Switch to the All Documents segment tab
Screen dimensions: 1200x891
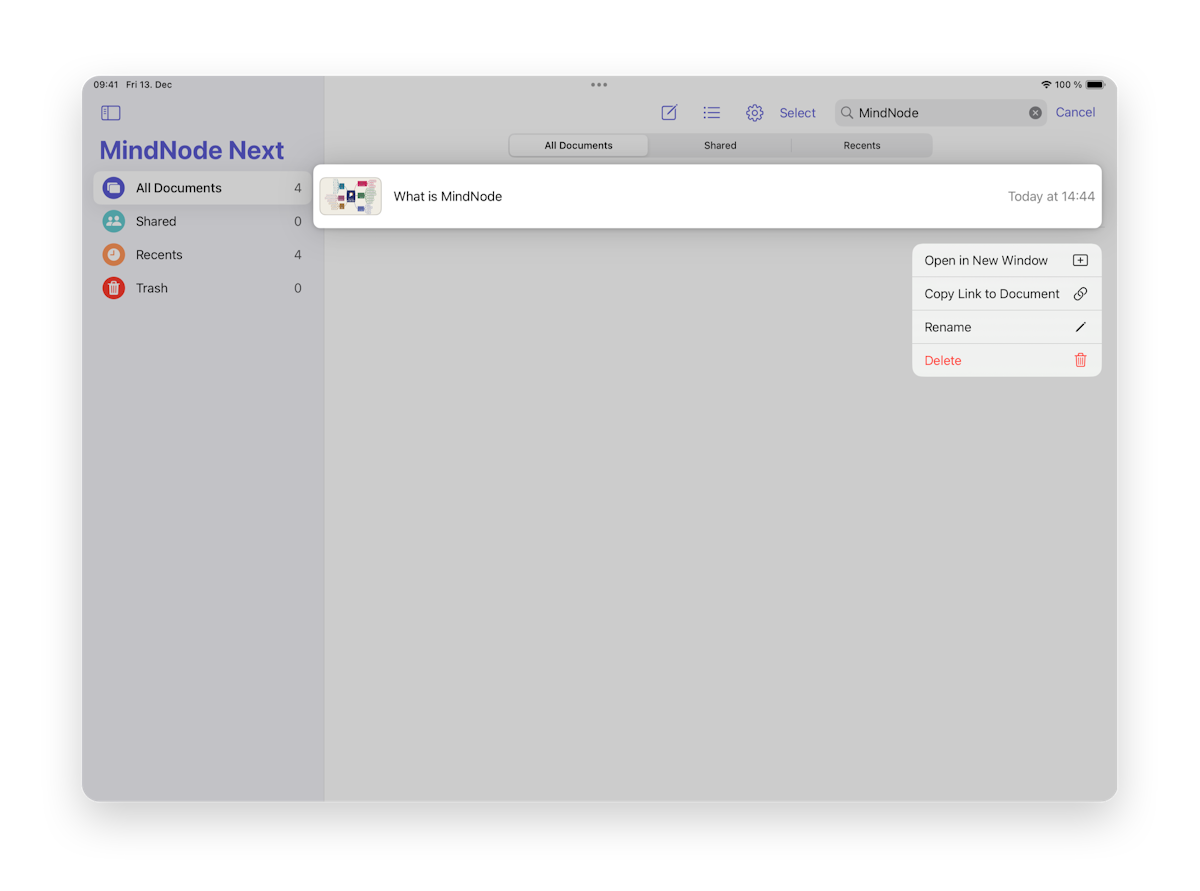[578, 146]
